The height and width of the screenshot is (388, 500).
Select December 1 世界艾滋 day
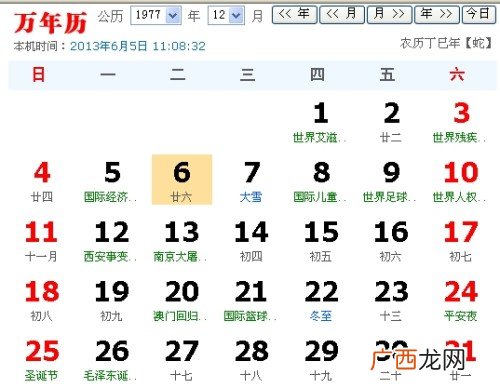321,123
